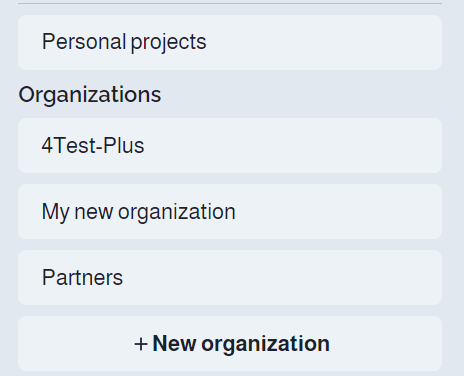Click the Partners label text
This screenshot has width=464, height=376.
click(82, 278)
